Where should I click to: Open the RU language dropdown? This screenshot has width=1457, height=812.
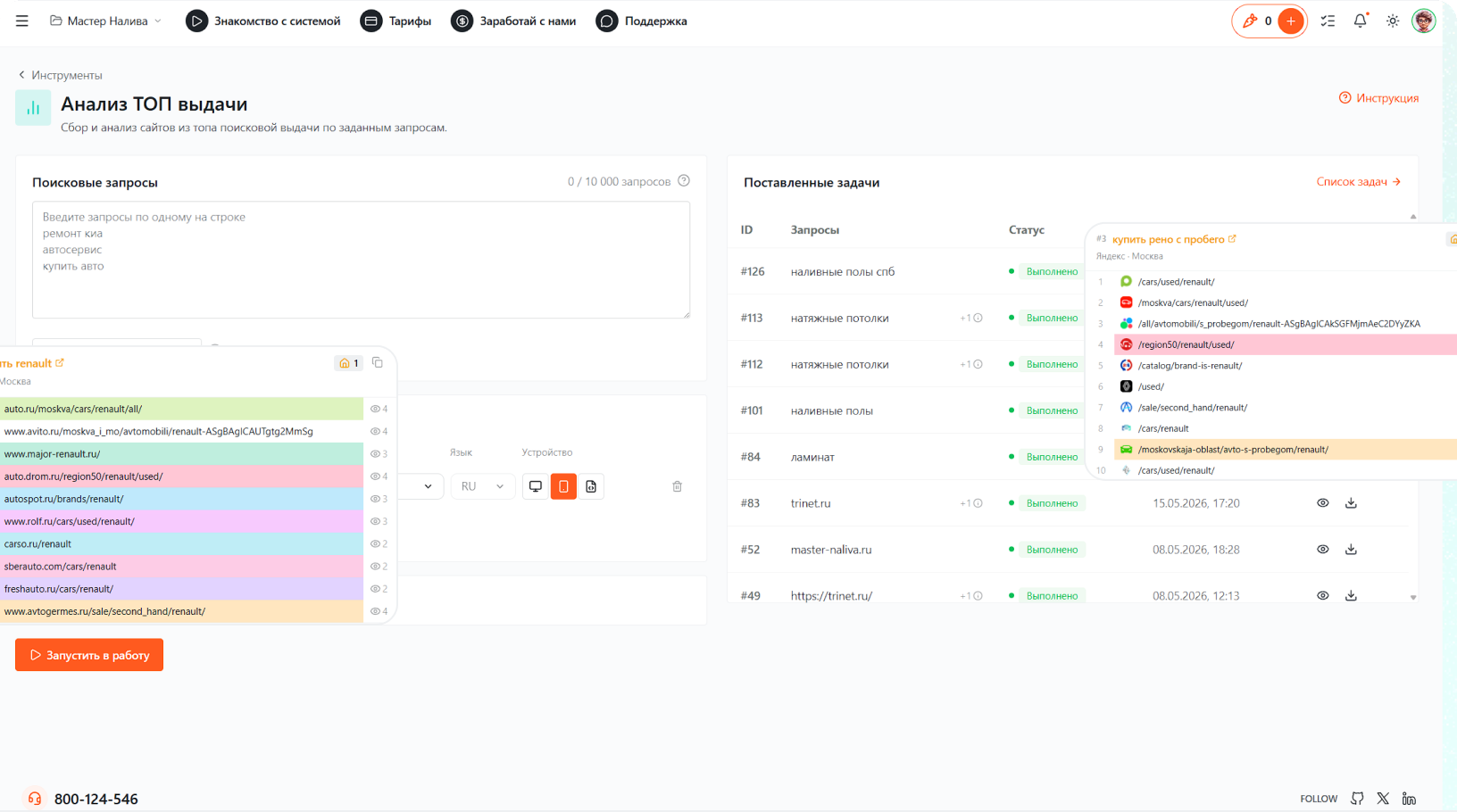[x=482, y=486]
